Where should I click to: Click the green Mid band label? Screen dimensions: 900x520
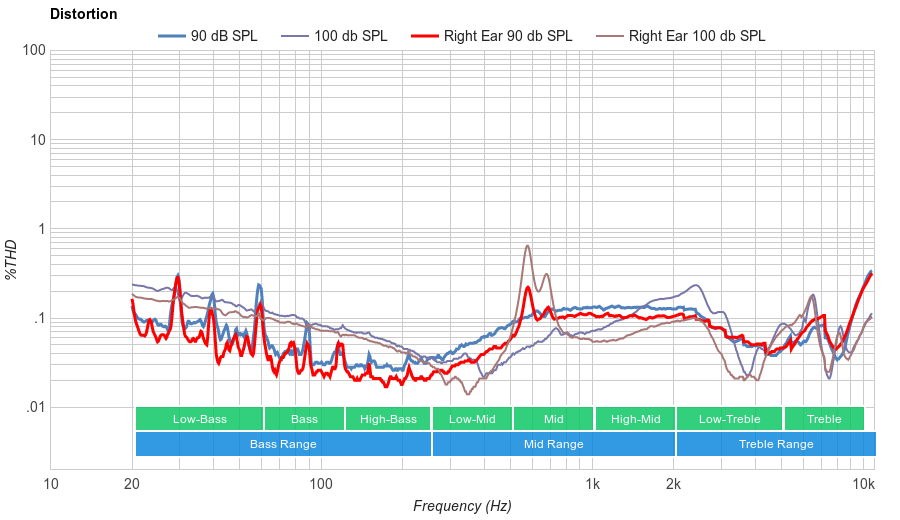pos(553,419)
